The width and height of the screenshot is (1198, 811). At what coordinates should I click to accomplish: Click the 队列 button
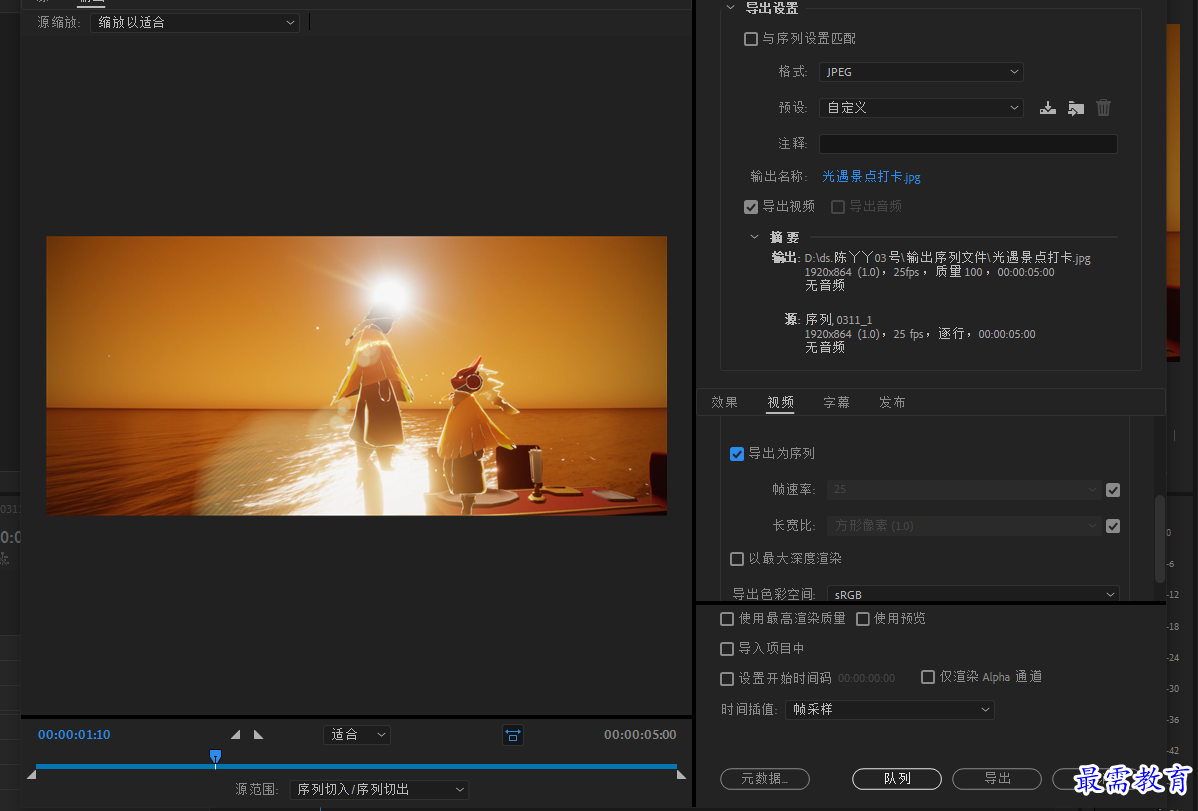[897, 779]
